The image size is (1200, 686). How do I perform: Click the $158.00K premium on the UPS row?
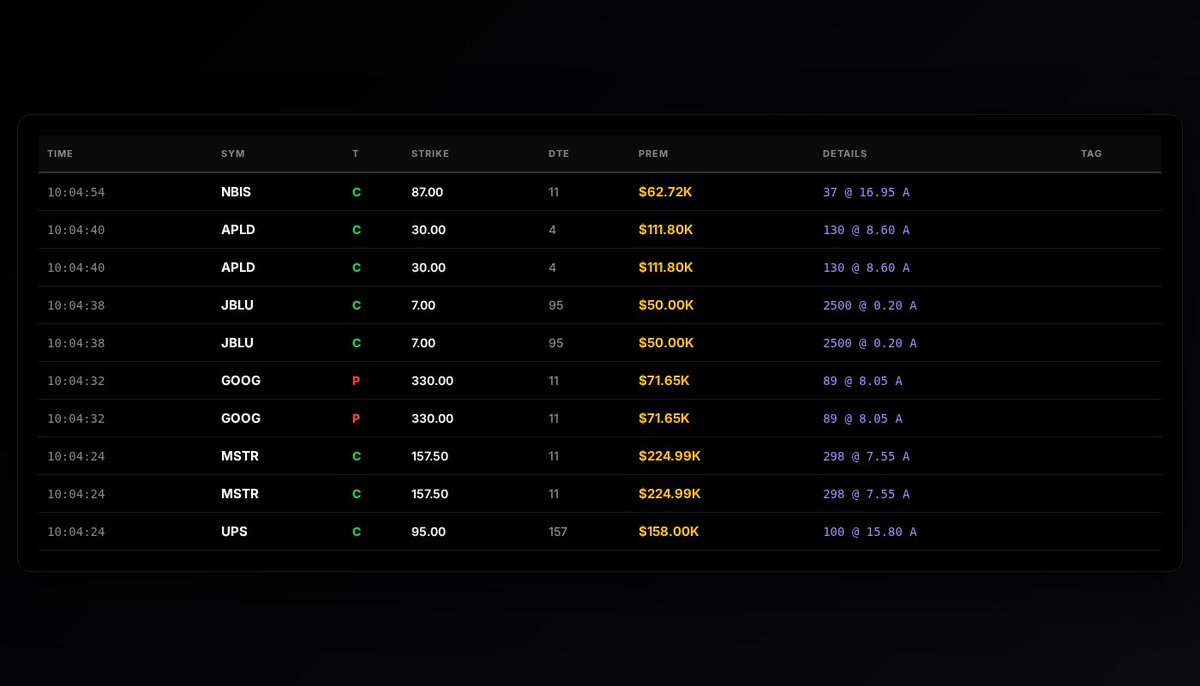click(x=668, y=532)
